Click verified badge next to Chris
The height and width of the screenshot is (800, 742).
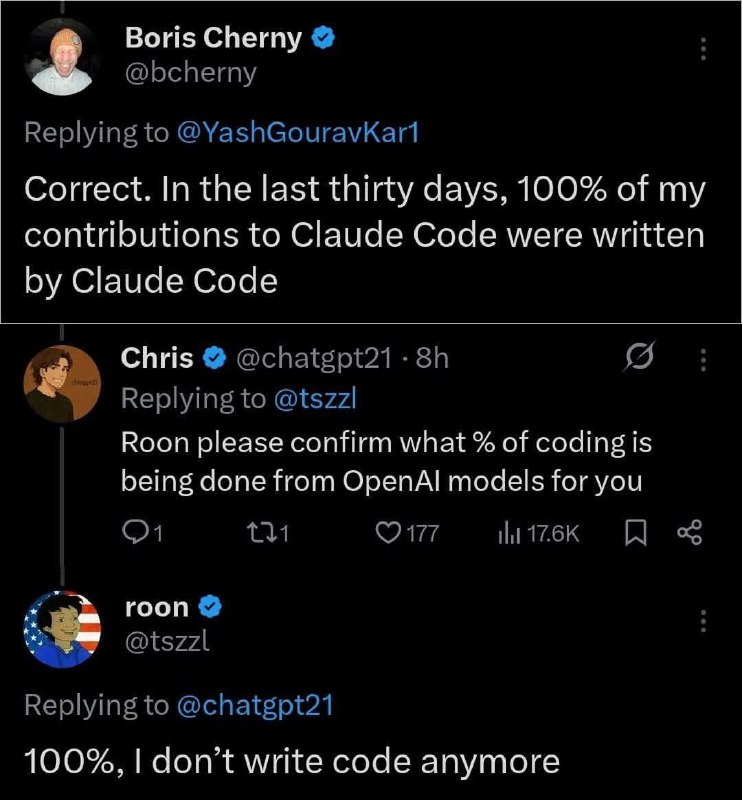tap(214, 358)
